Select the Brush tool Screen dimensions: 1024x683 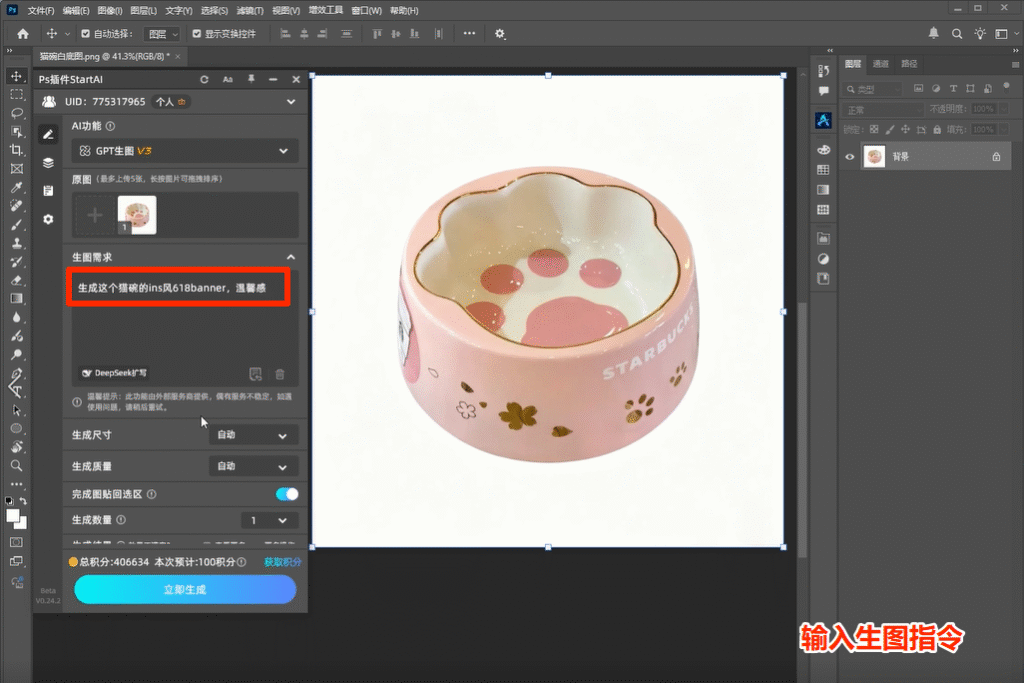[16, 225]
